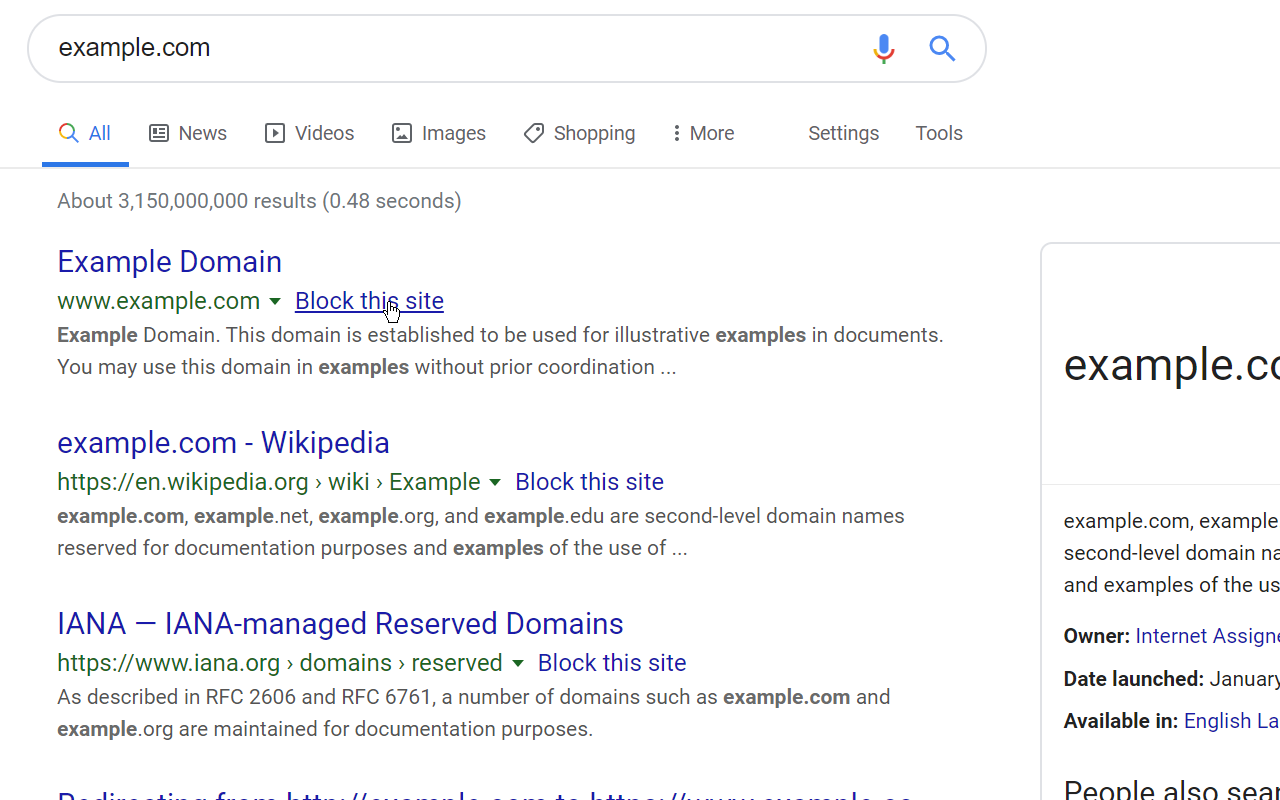This screenshot has width=1280, height=800.
Task: Block this site for www.iana.org
Action: [612, 663]
